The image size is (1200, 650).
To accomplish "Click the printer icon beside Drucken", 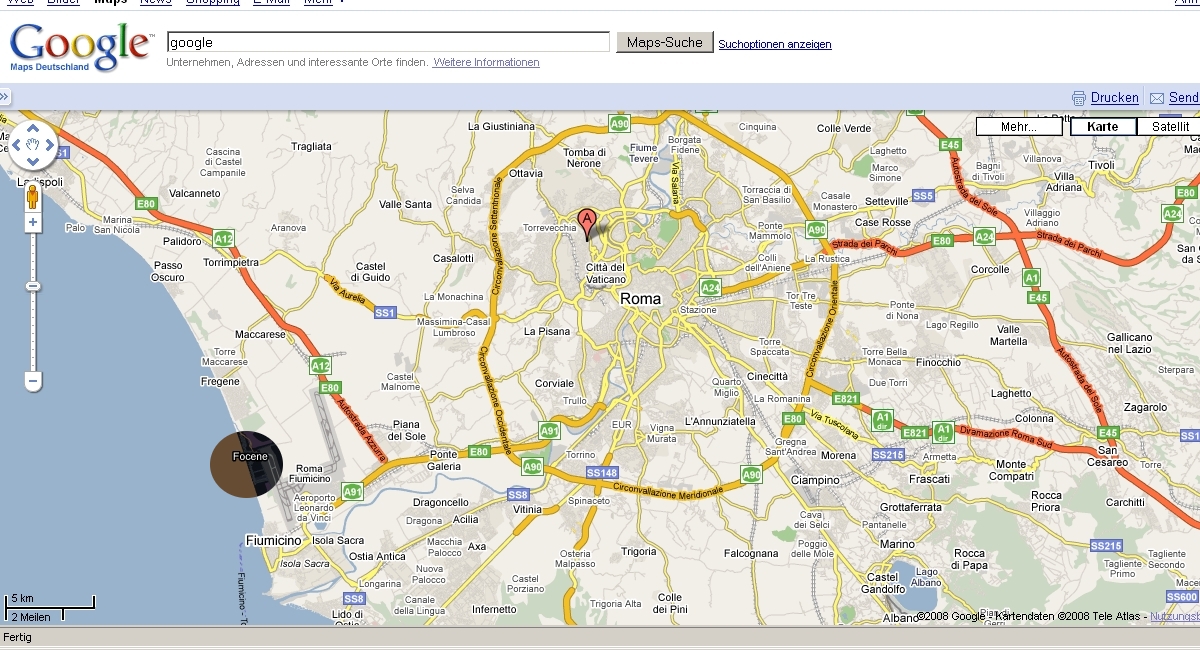I will (x=1079, y=98).
